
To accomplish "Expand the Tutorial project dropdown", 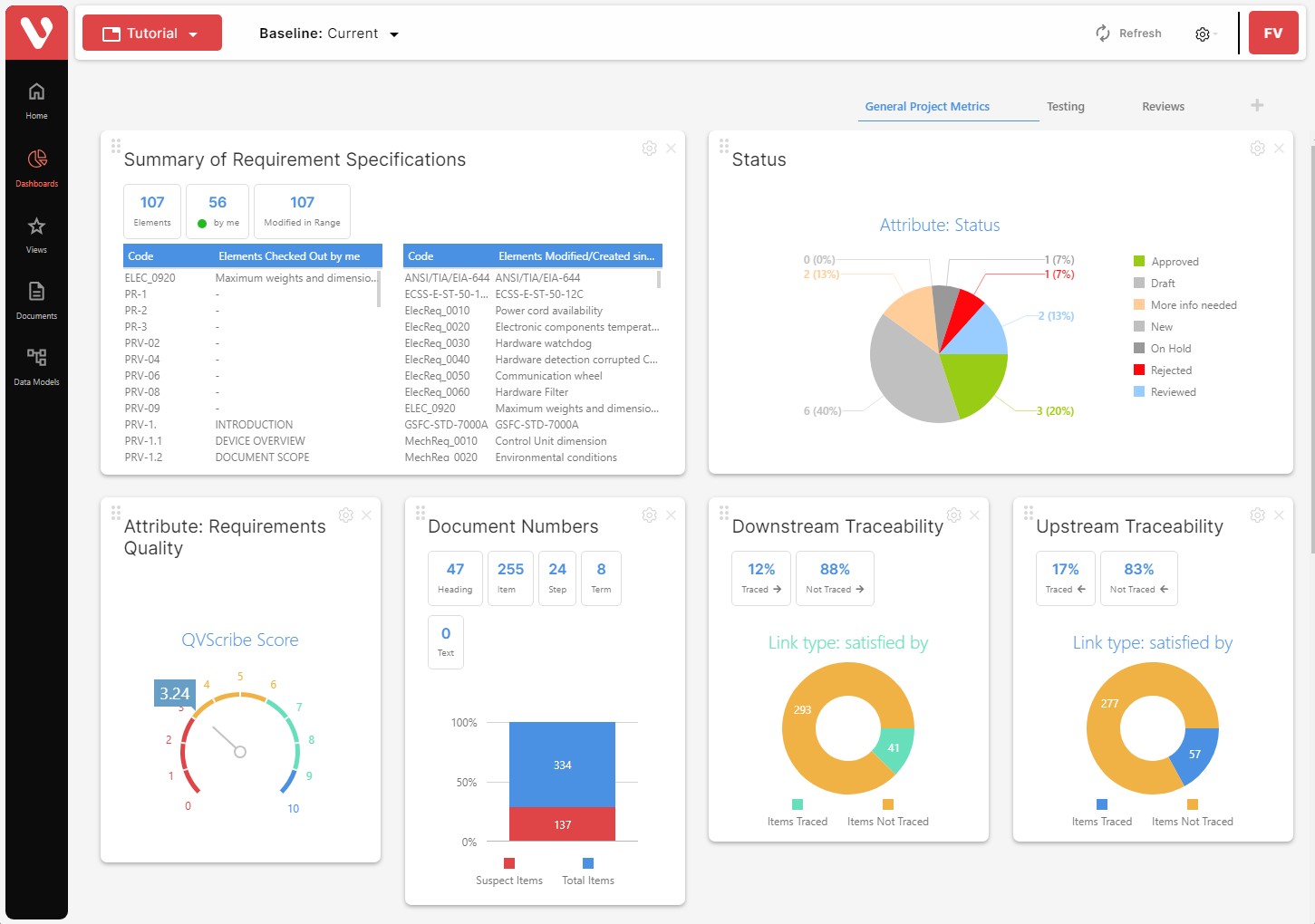I will pos(152,34).
